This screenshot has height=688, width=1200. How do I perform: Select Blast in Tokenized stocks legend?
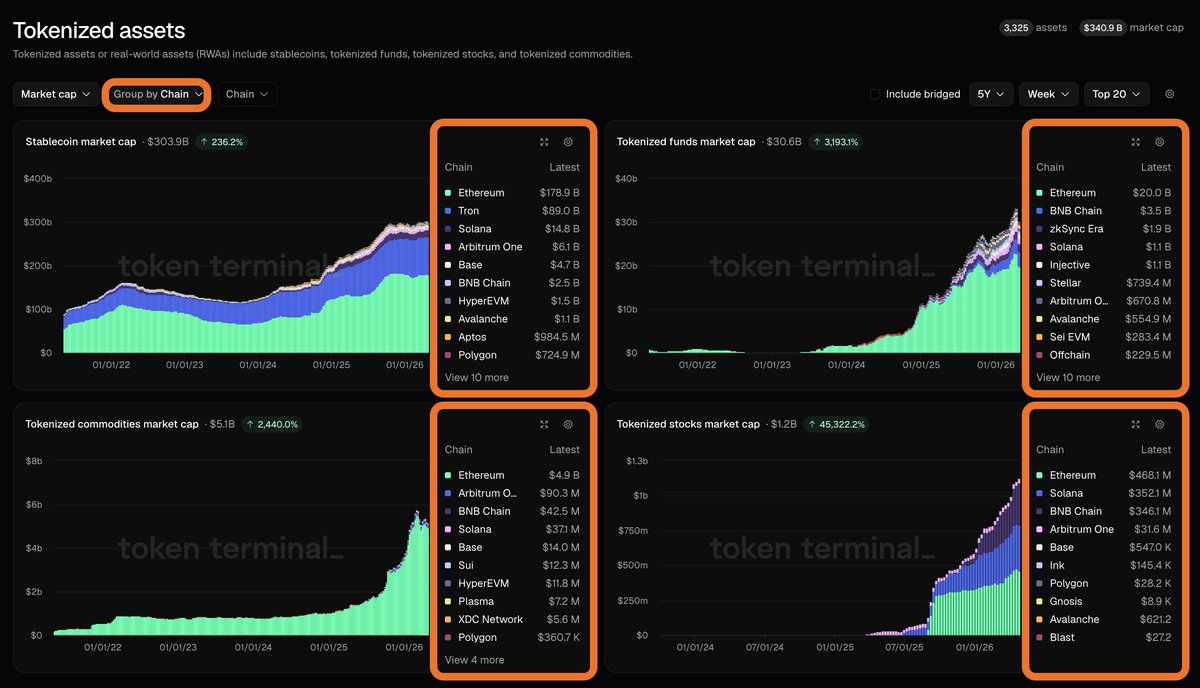coord(1103,637)
